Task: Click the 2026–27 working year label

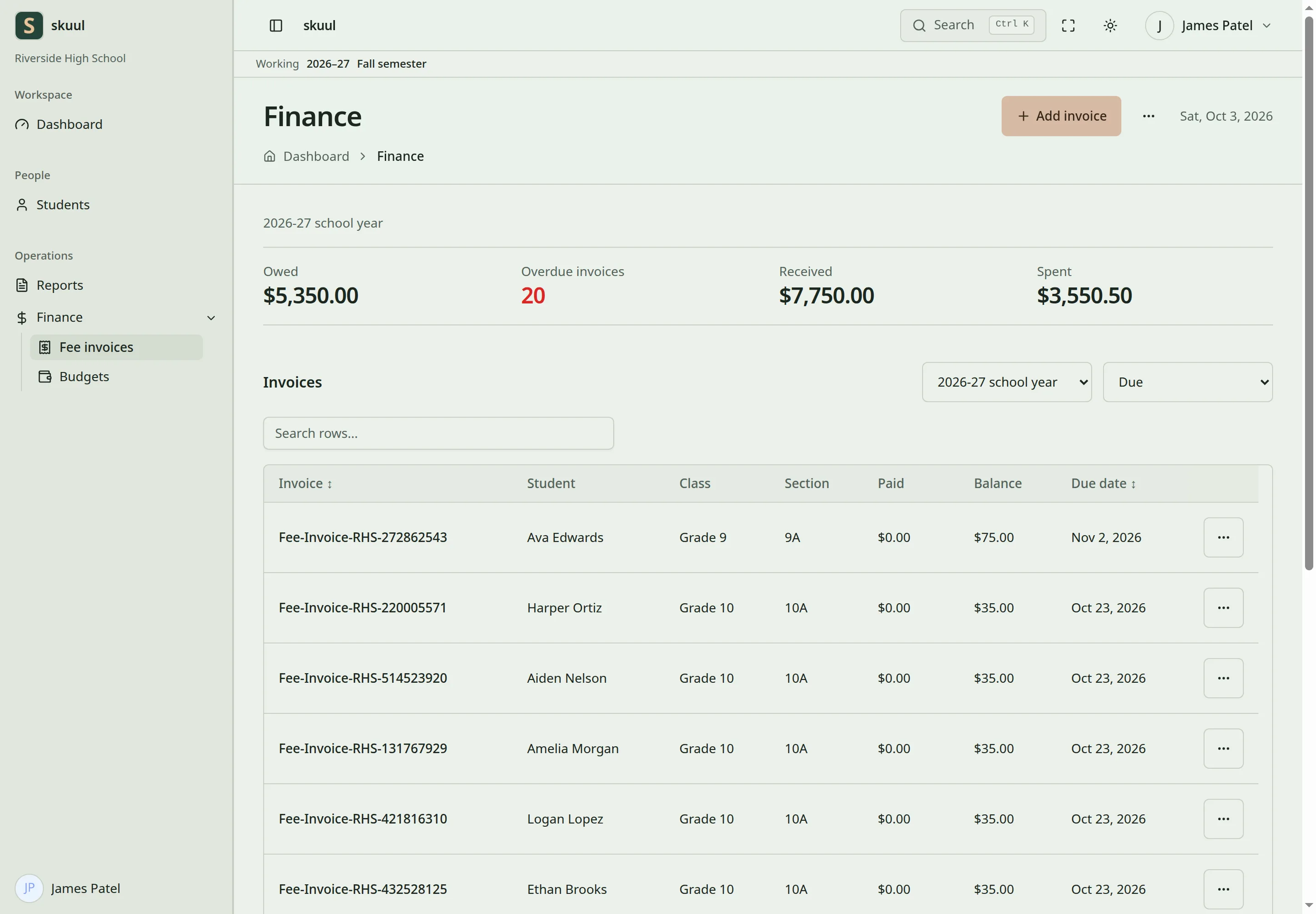Action: click(x=328, y=64)
